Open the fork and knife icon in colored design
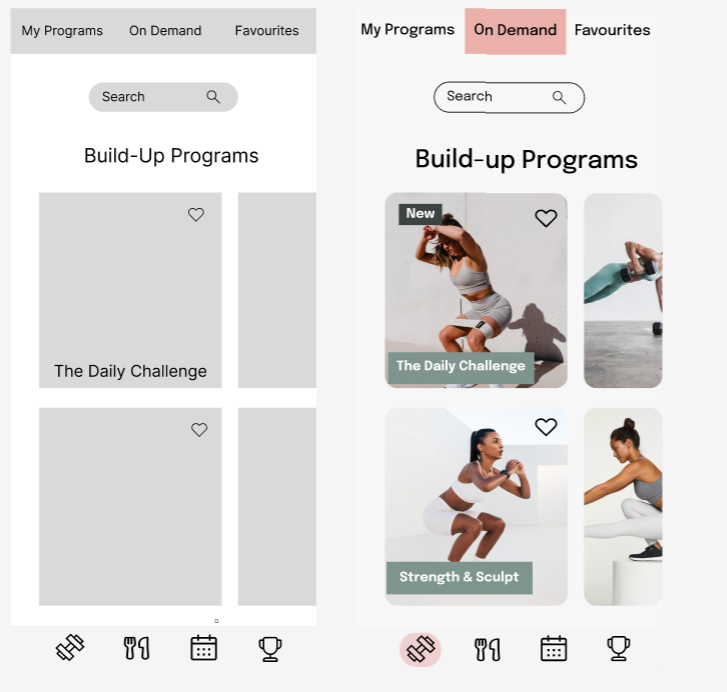The image size is (727, 692). click(x=487, y=649)
